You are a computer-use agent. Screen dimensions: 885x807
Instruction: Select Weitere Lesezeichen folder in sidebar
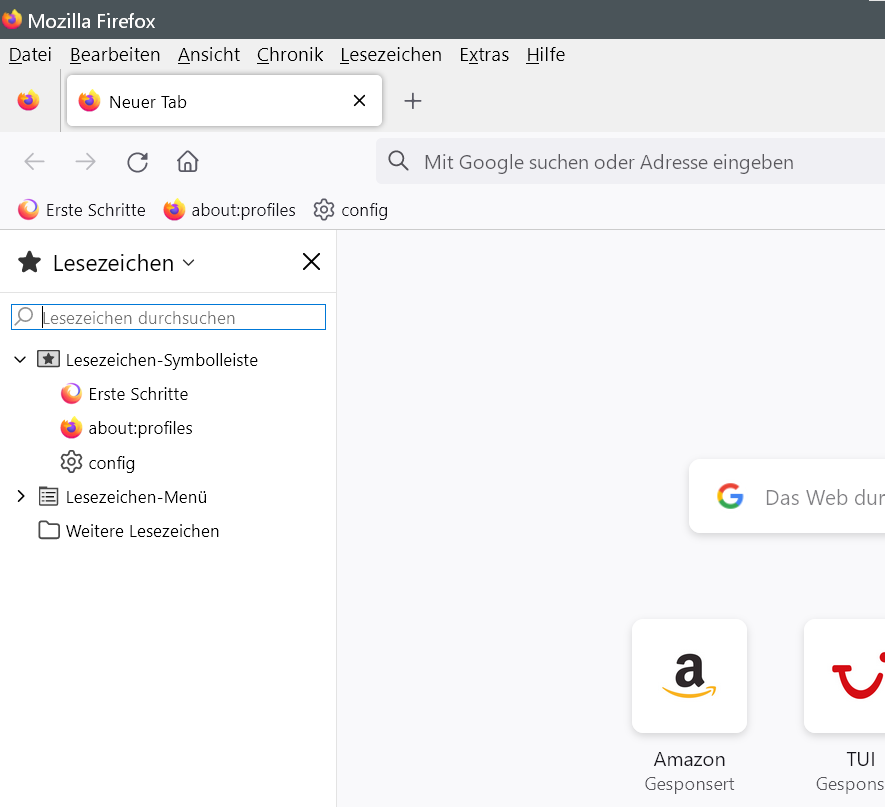(x=142, y=531)
